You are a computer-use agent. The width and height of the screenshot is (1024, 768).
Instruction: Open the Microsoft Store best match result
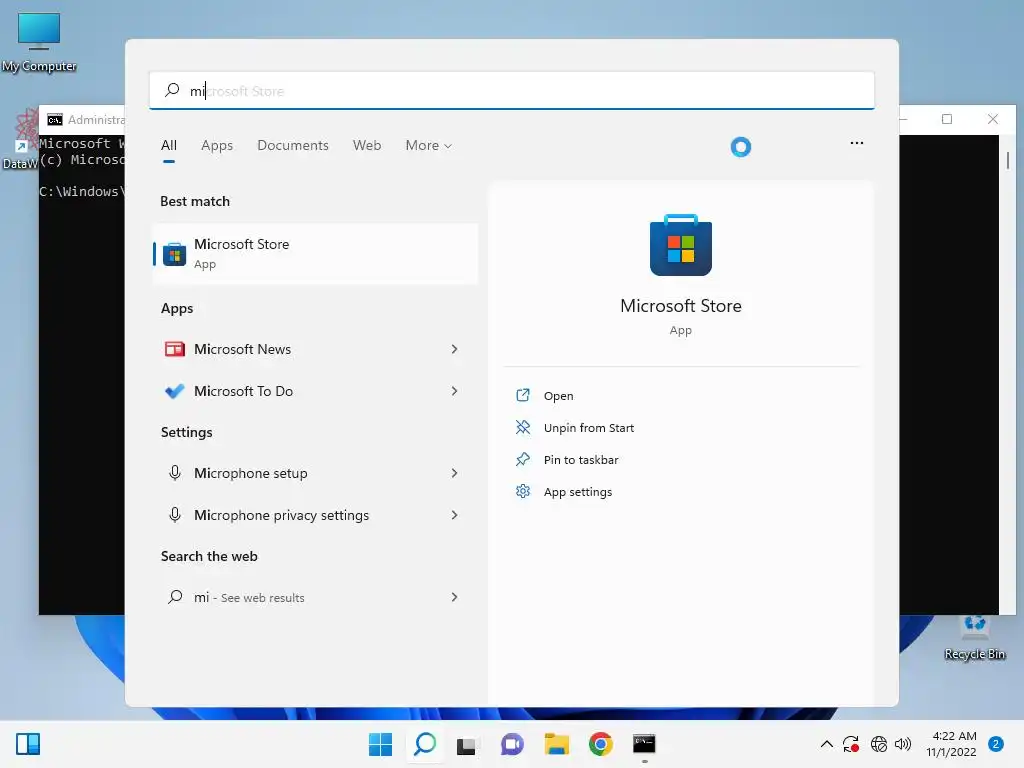[x=315, y=253]
